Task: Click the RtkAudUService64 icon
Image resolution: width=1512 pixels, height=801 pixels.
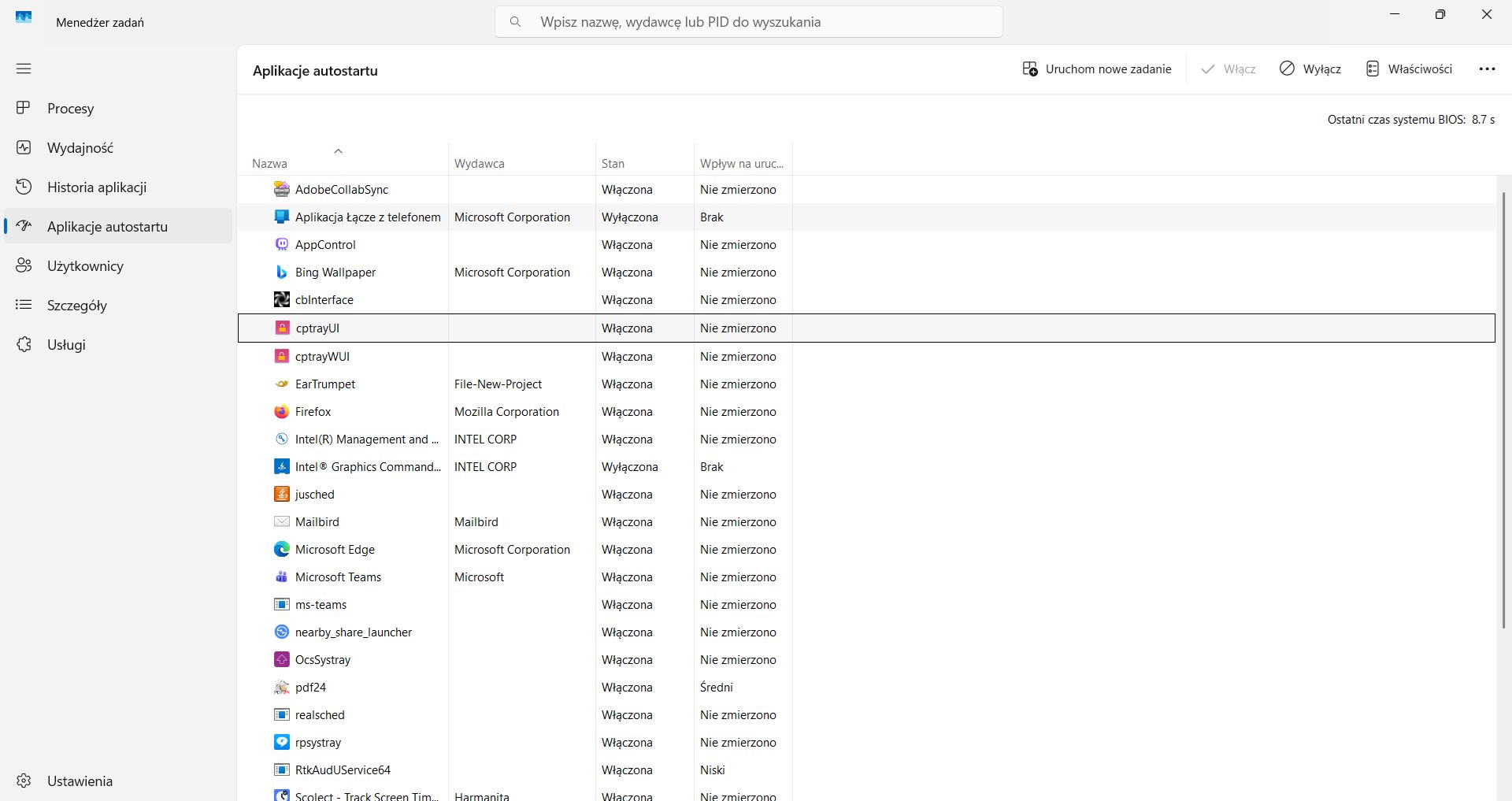Action: pos(281,769)
